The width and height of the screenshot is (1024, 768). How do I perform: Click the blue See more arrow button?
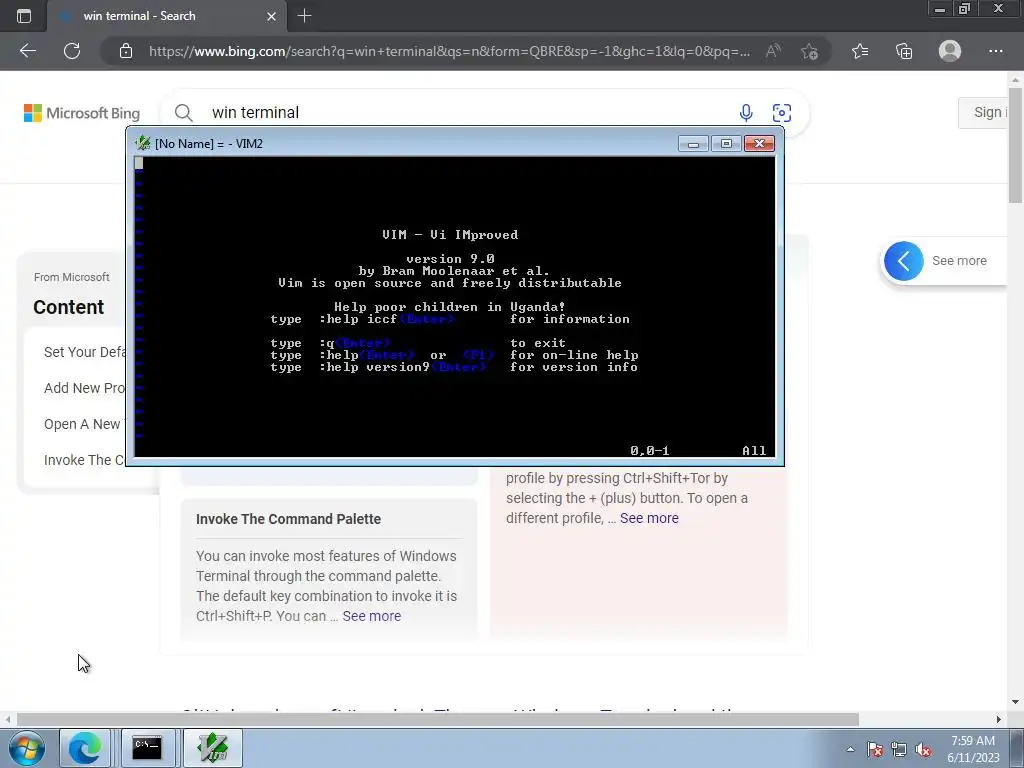(x=904, y=261)
